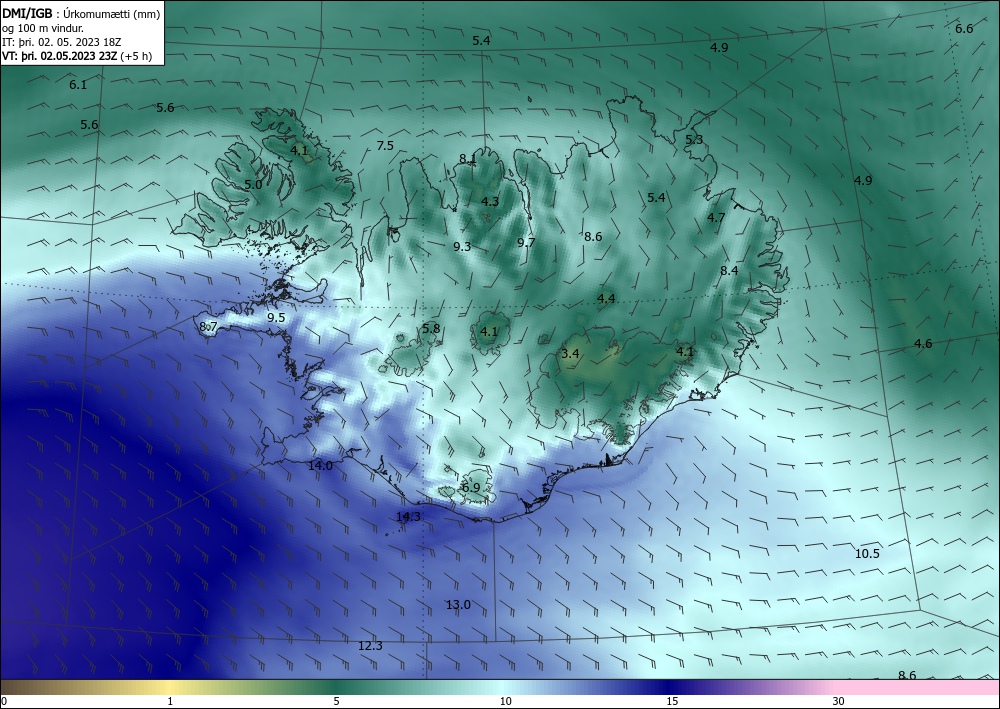Select the 5.0 value in the Westfjords
This screenshot has width=1000, height=709.
[253, 185]
